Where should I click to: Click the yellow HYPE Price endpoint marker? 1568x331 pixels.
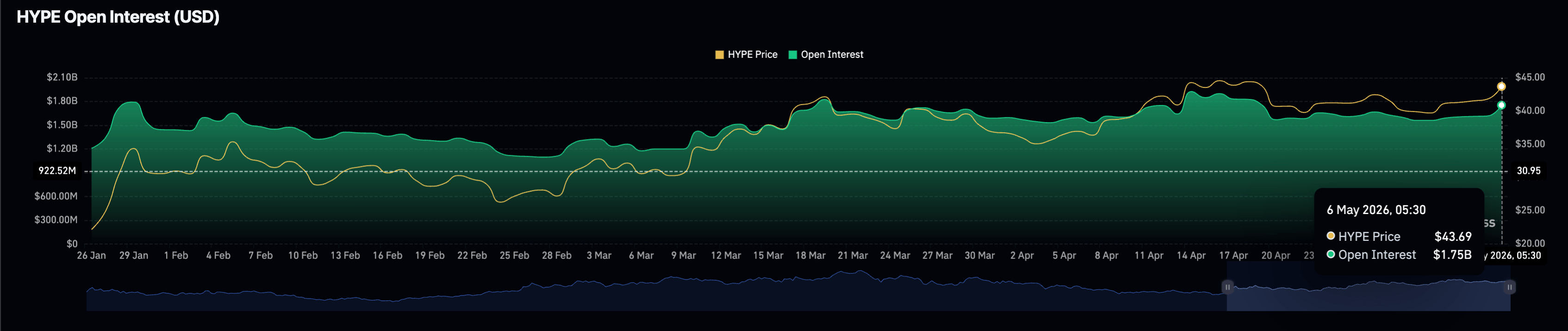coord(1502,86)
